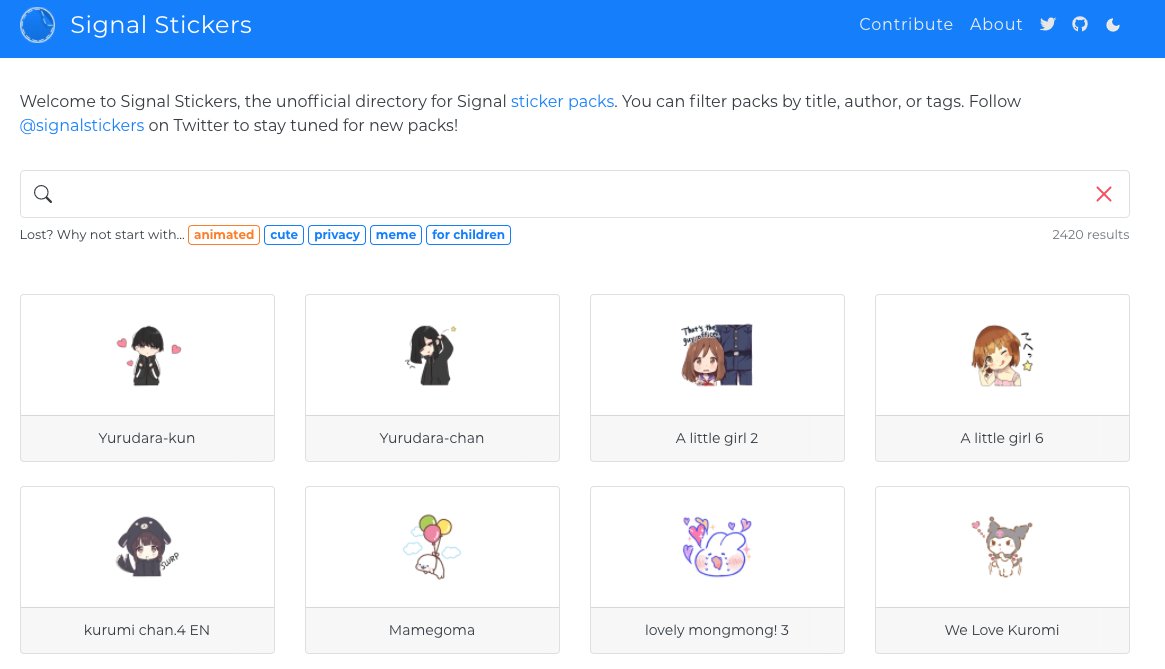
Task: Open the Twitter icon link in header
Action: pos(1047,25)
